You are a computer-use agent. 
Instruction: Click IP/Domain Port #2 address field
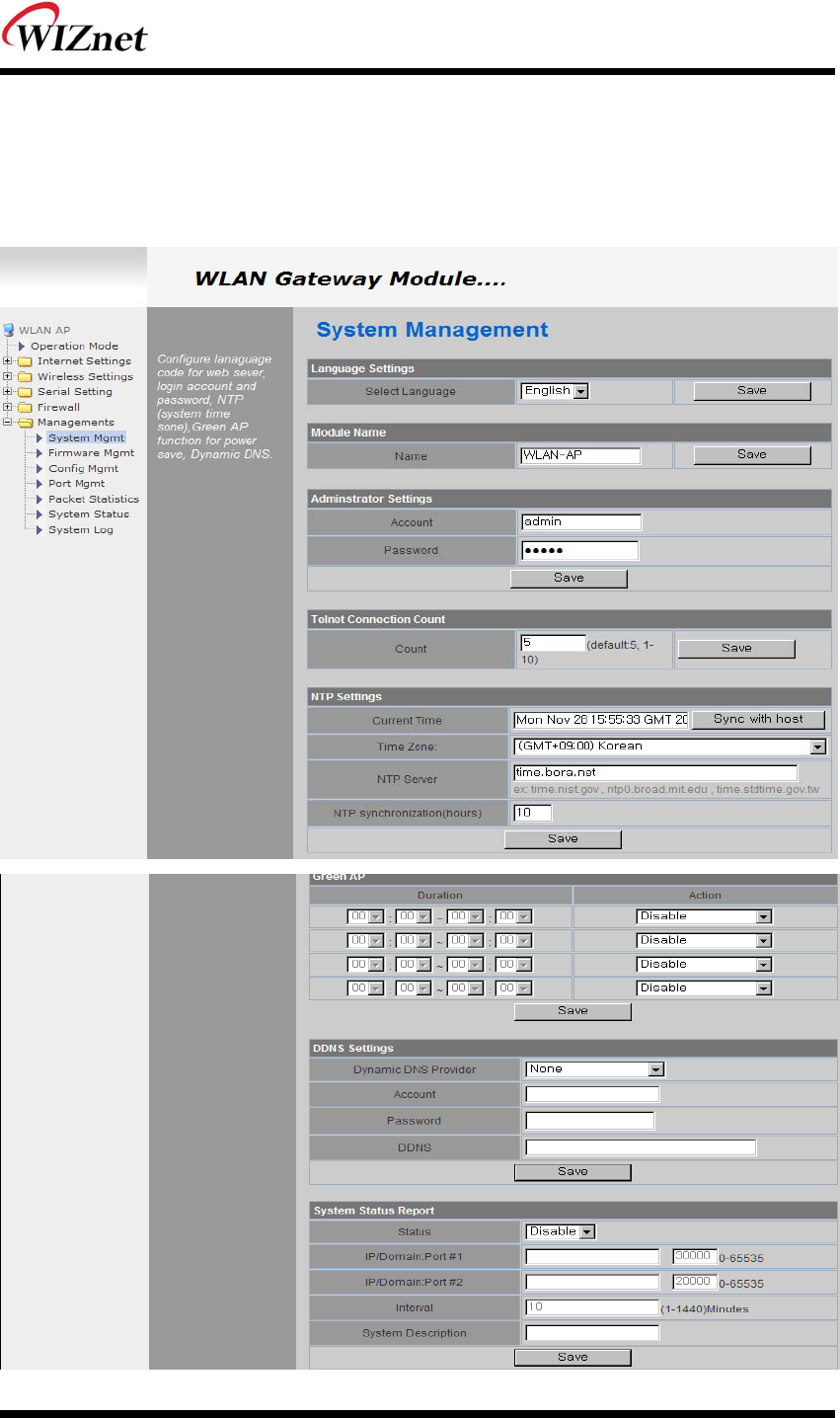(592, 1283)
